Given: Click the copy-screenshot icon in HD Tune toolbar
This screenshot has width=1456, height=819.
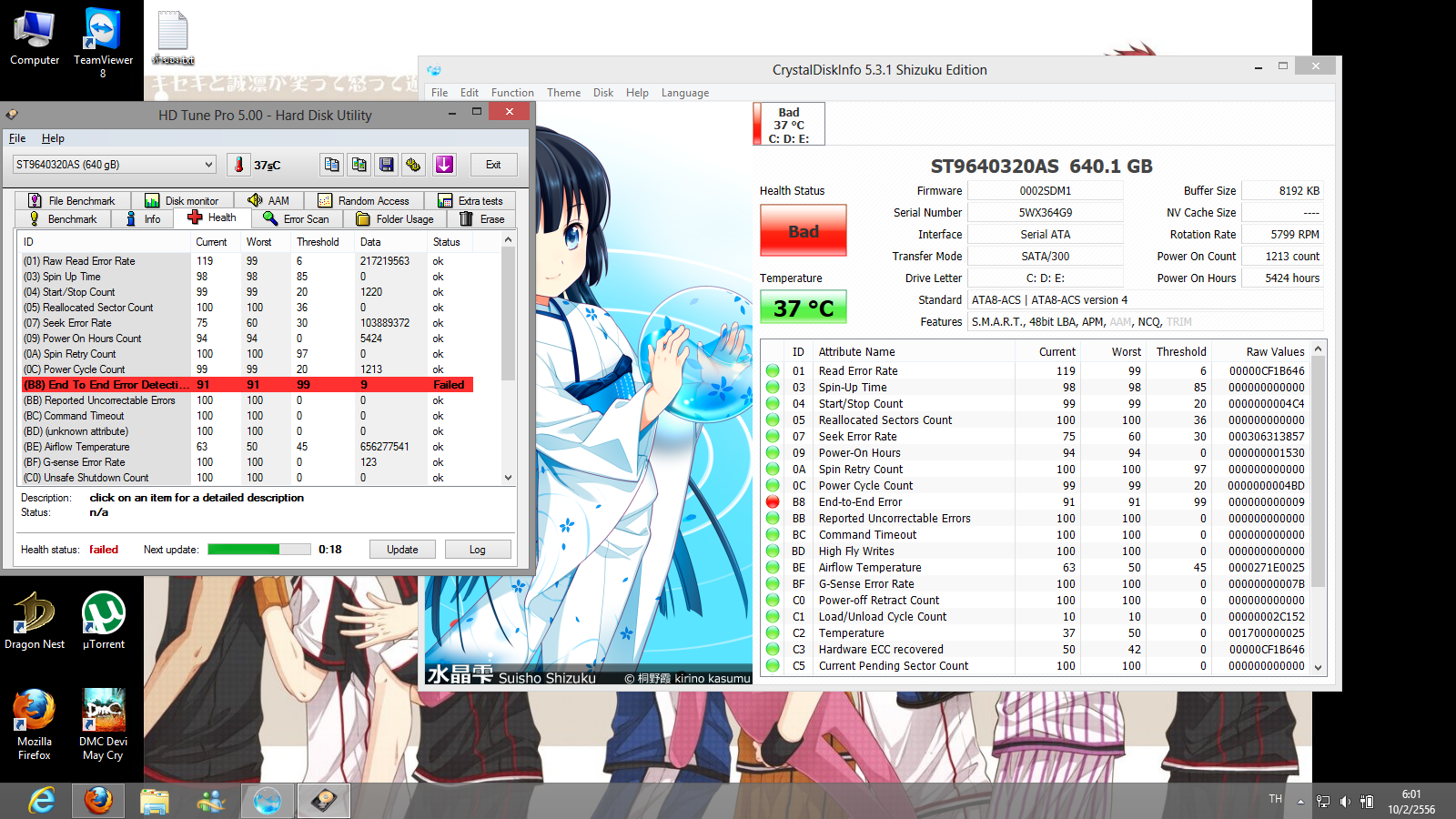Looking at the screenshot, I should pyautogui.click(x=359, y=165).
